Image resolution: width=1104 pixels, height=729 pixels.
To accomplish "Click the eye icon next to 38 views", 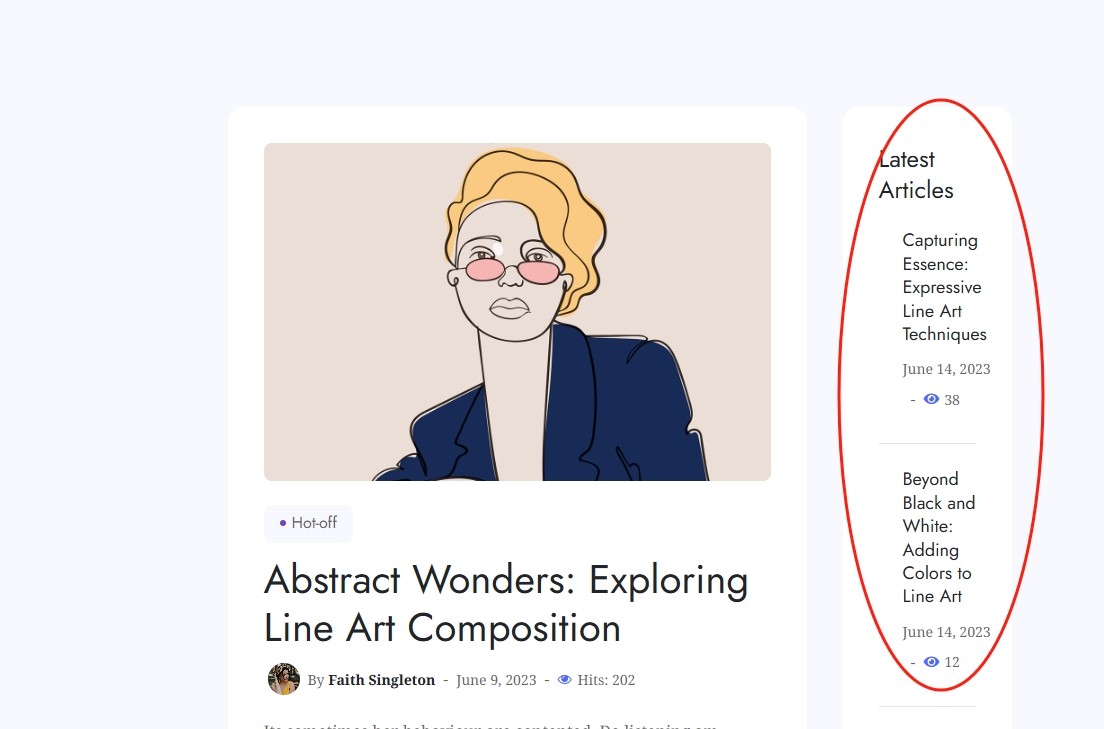I will coord(931,399).
